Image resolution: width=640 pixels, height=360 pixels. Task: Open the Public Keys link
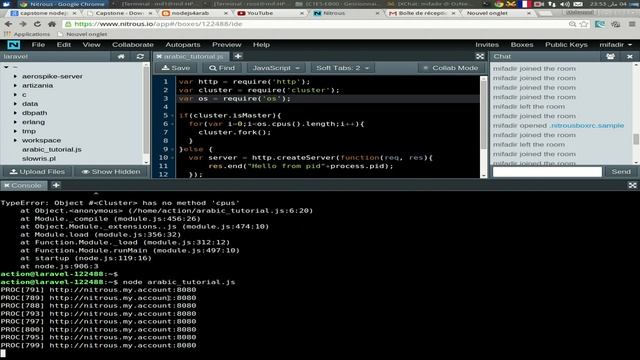click(x=566, y=45)
